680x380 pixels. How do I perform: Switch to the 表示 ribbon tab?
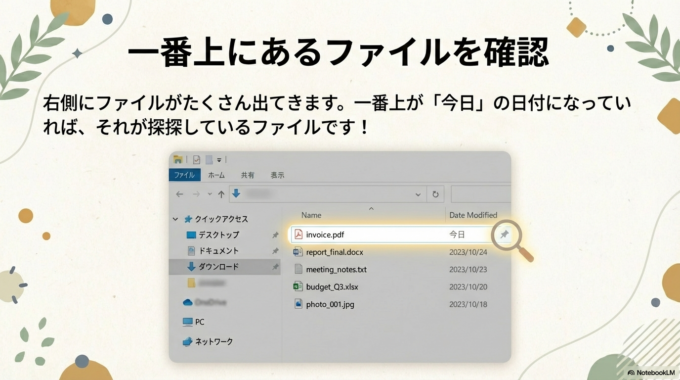point(278,175)
